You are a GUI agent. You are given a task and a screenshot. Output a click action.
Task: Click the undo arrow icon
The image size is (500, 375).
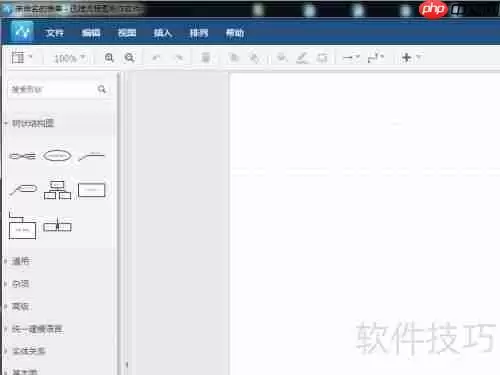(x=156, y=58)
